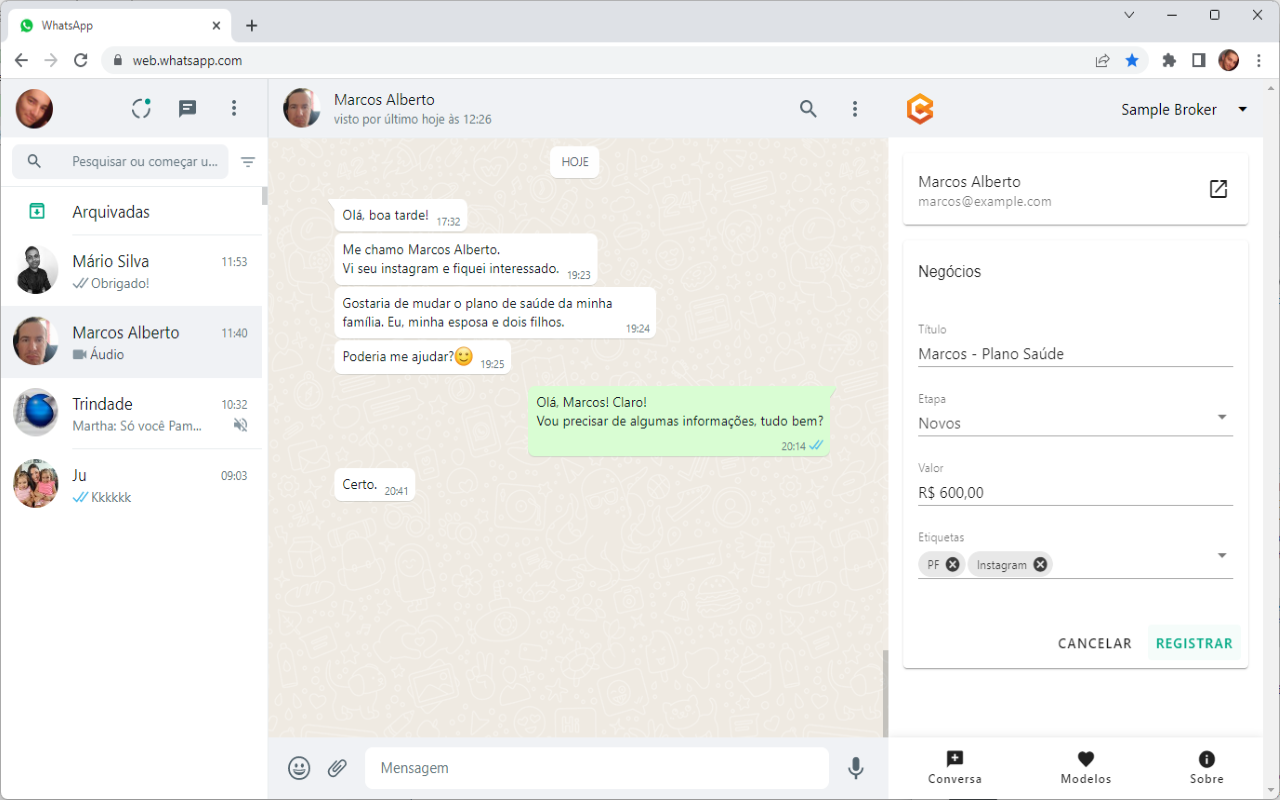Open WhatsApp sidebar three-dot menu
The height and width of the screenshot is (800, 1280).
click(234, 109)
